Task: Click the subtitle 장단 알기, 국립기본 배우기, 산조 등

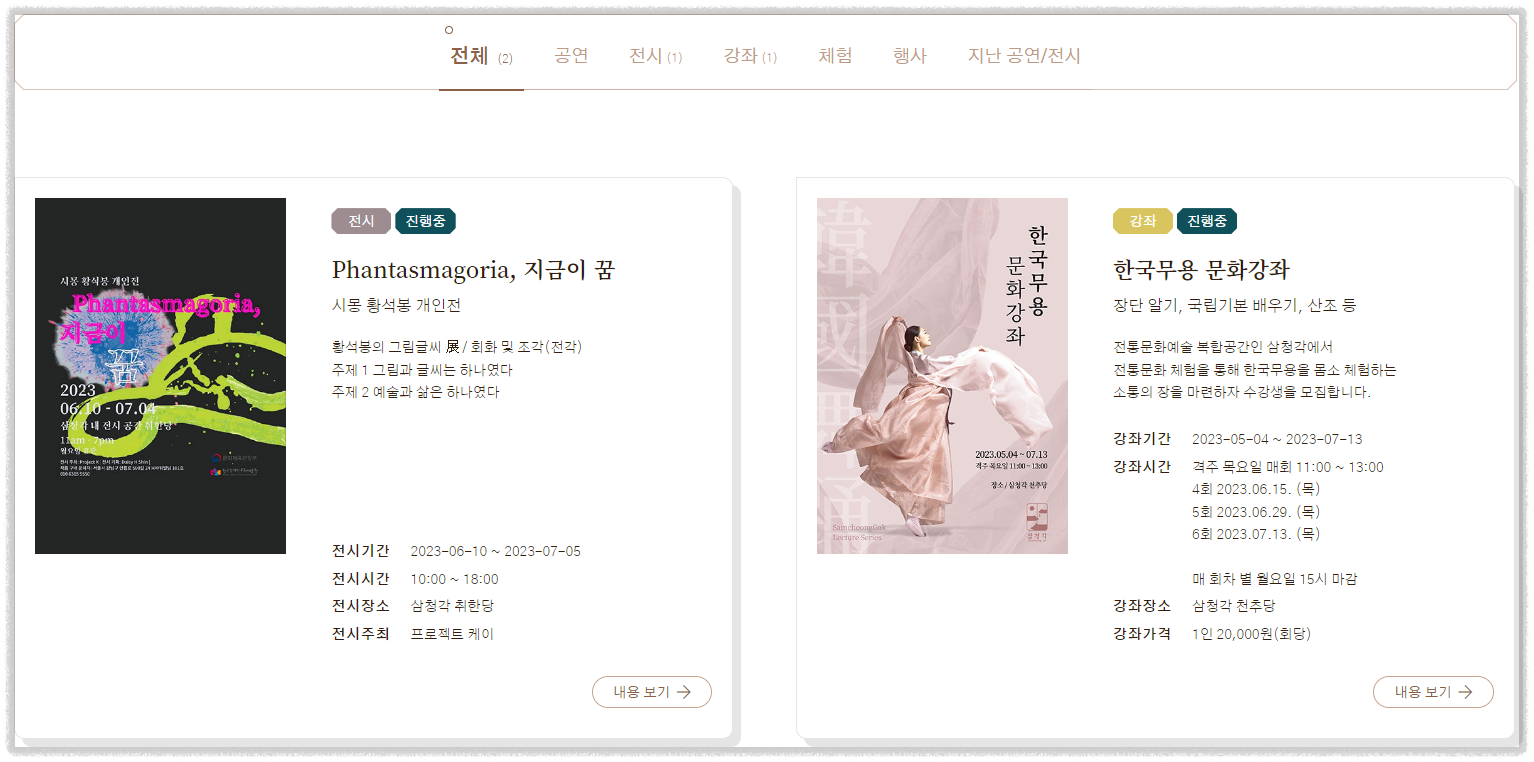Action: (1234, 305)
